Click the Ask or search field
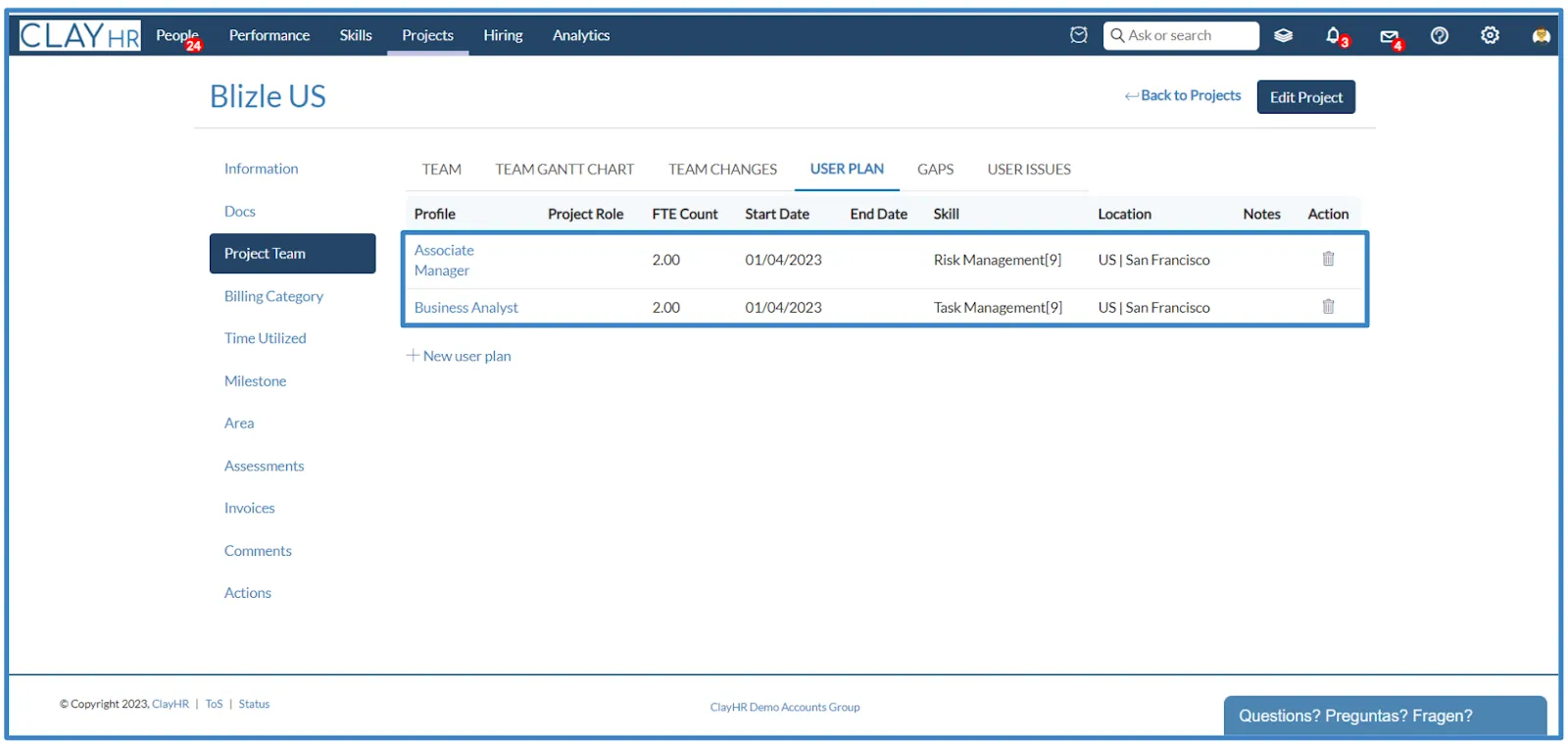Screen dimensions: 1568x743 pyautogui.click(x=1181, y=35)
